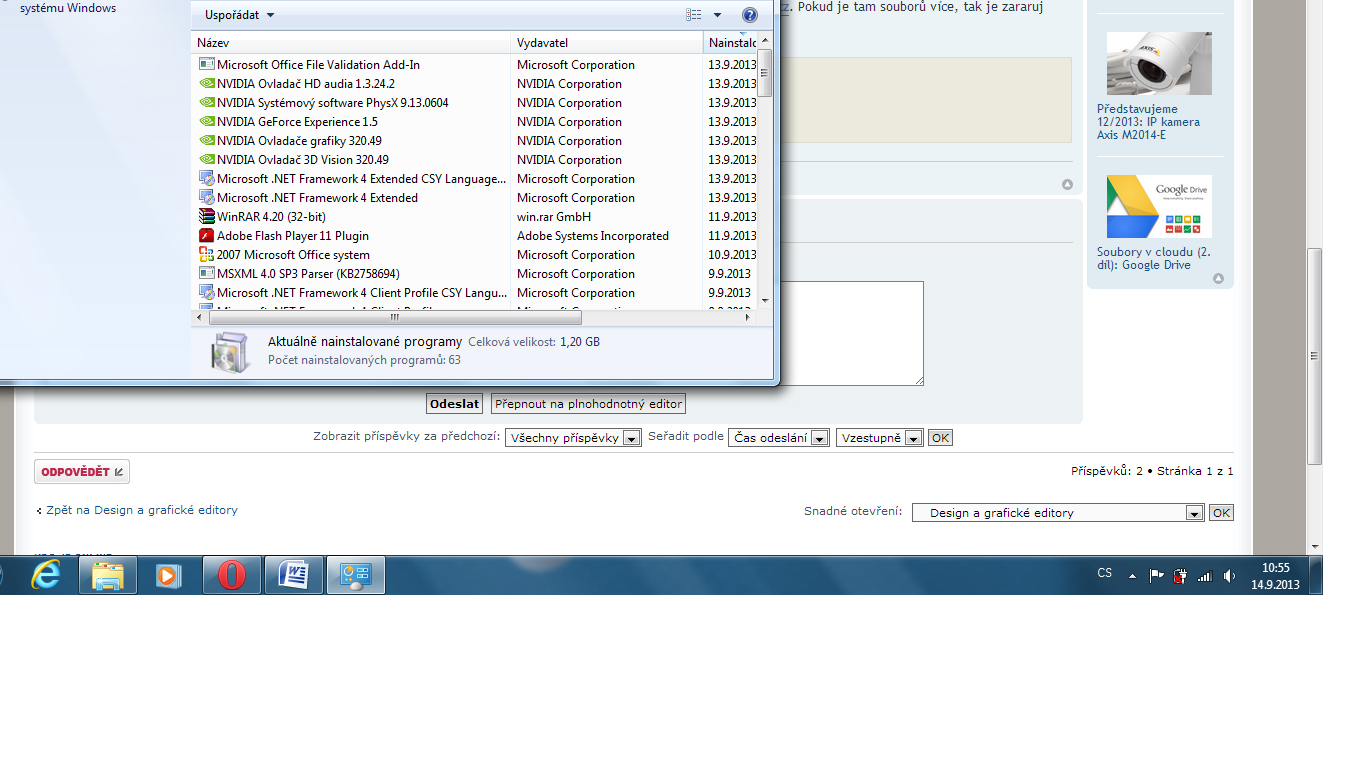Screen dimensions: 1366x768
Task: Click the taskbar clock showing 10:55
Action: pyautogui.click(x=1275, y=576)
